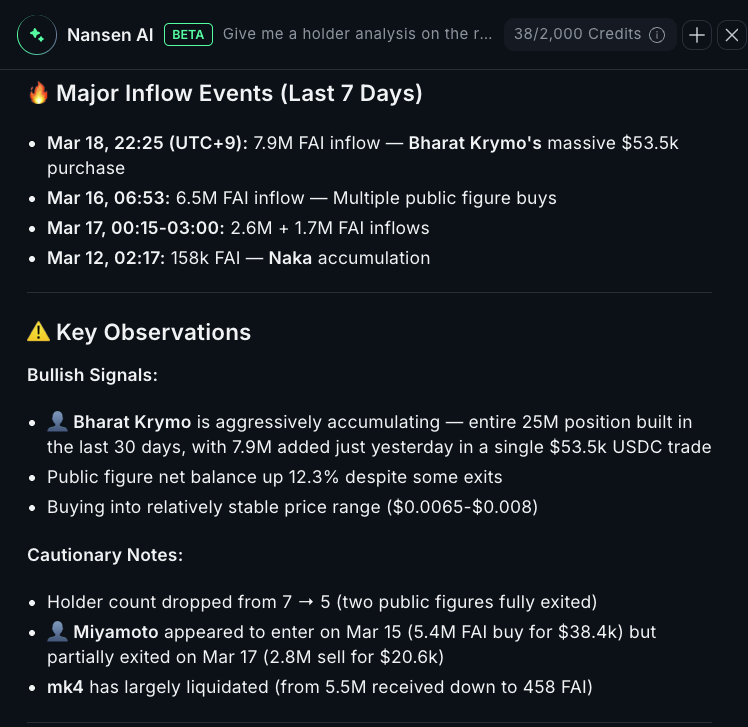
Task: Click the BETA badge
Action: (x=187, y=35)
